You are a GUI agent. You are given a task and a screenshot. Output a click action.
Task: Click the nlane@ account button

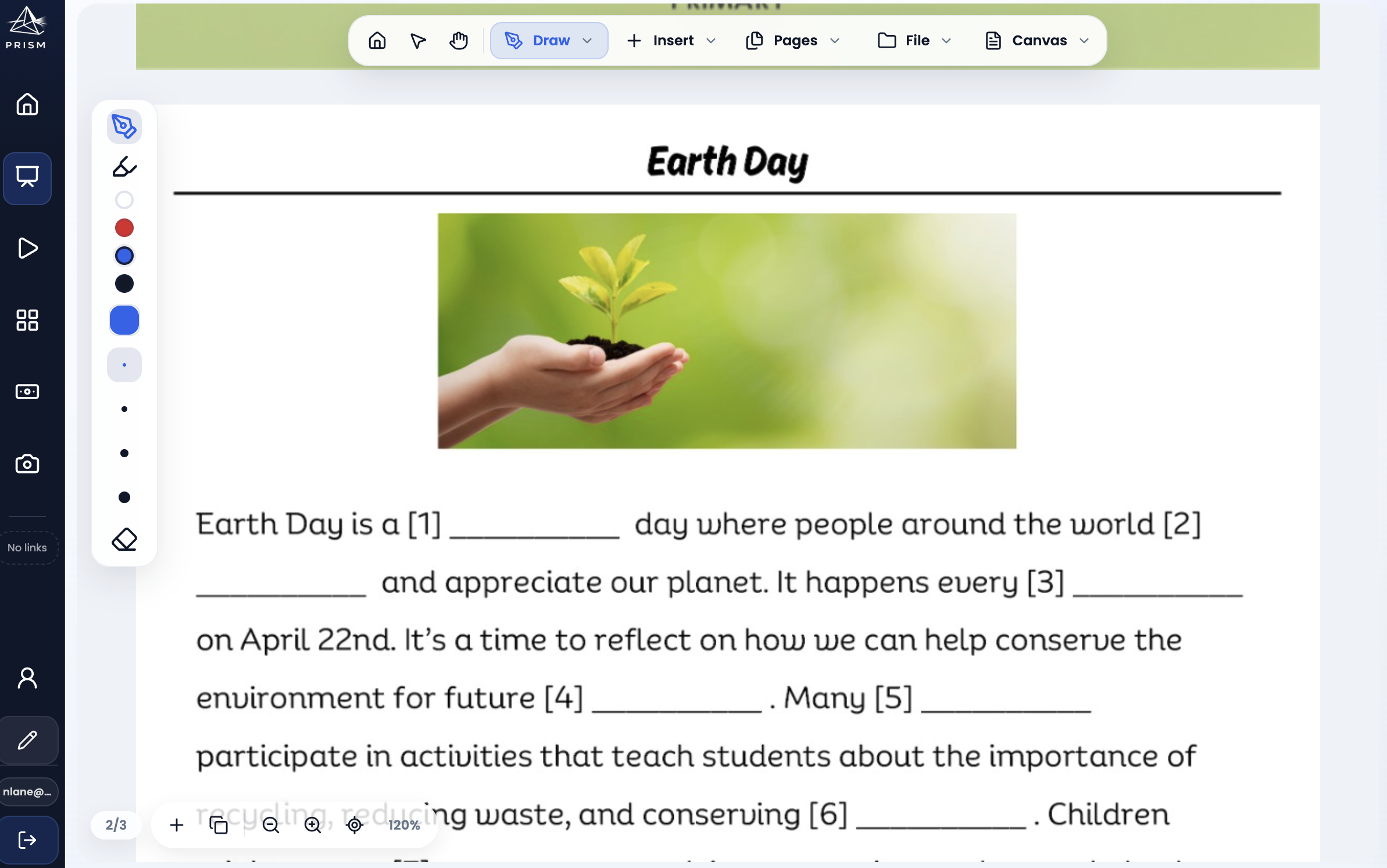27,792
